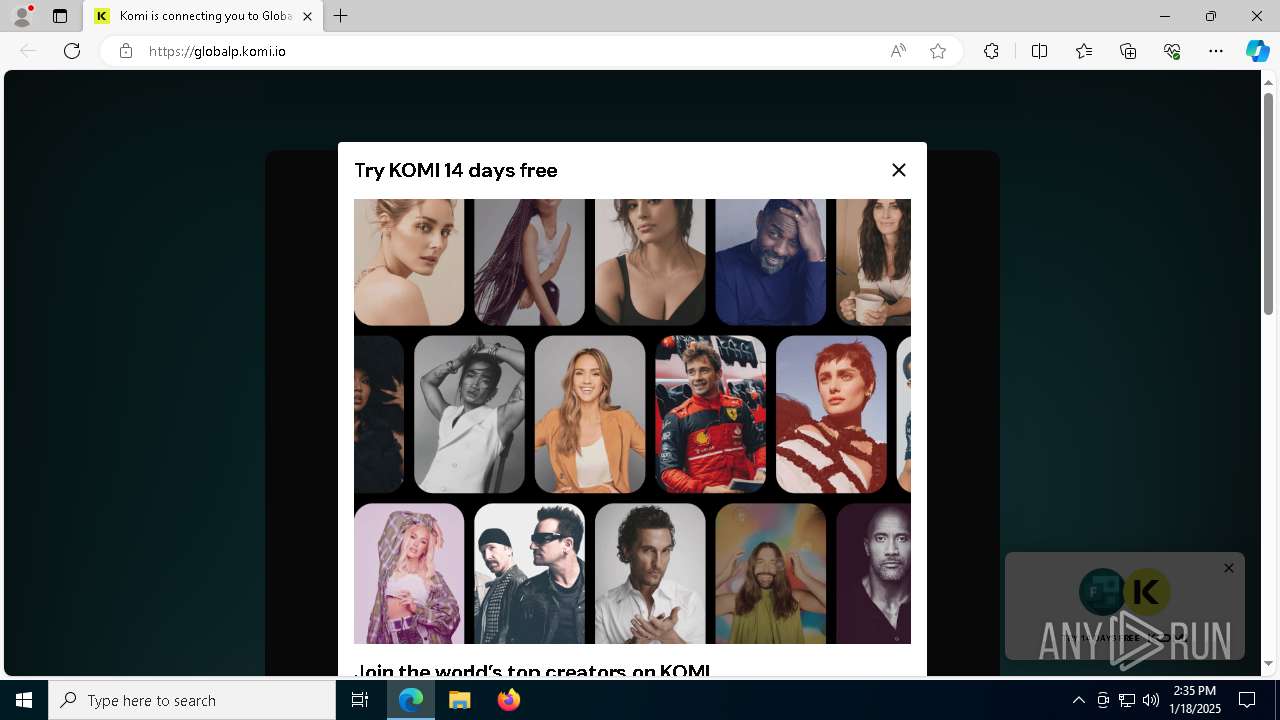
Task: Close the small video overlay at bottom right
Action: [x=1229, y=568]
